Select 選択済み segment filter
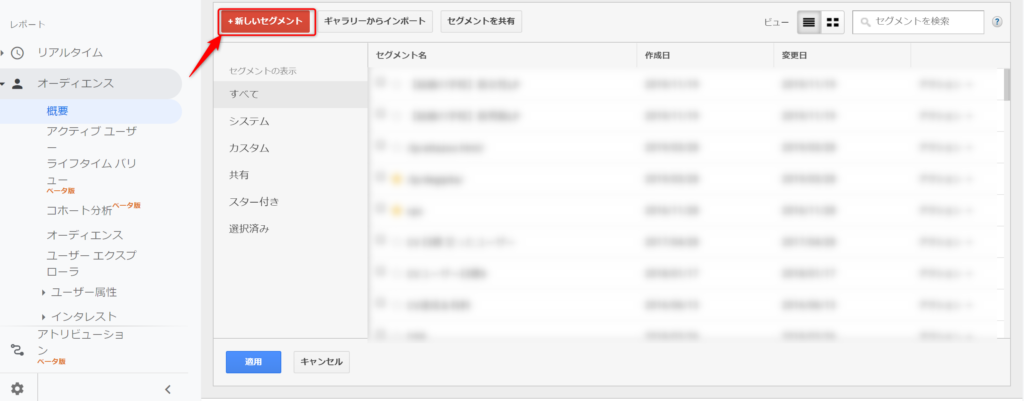1024x401 pixels. click(291, 229)
